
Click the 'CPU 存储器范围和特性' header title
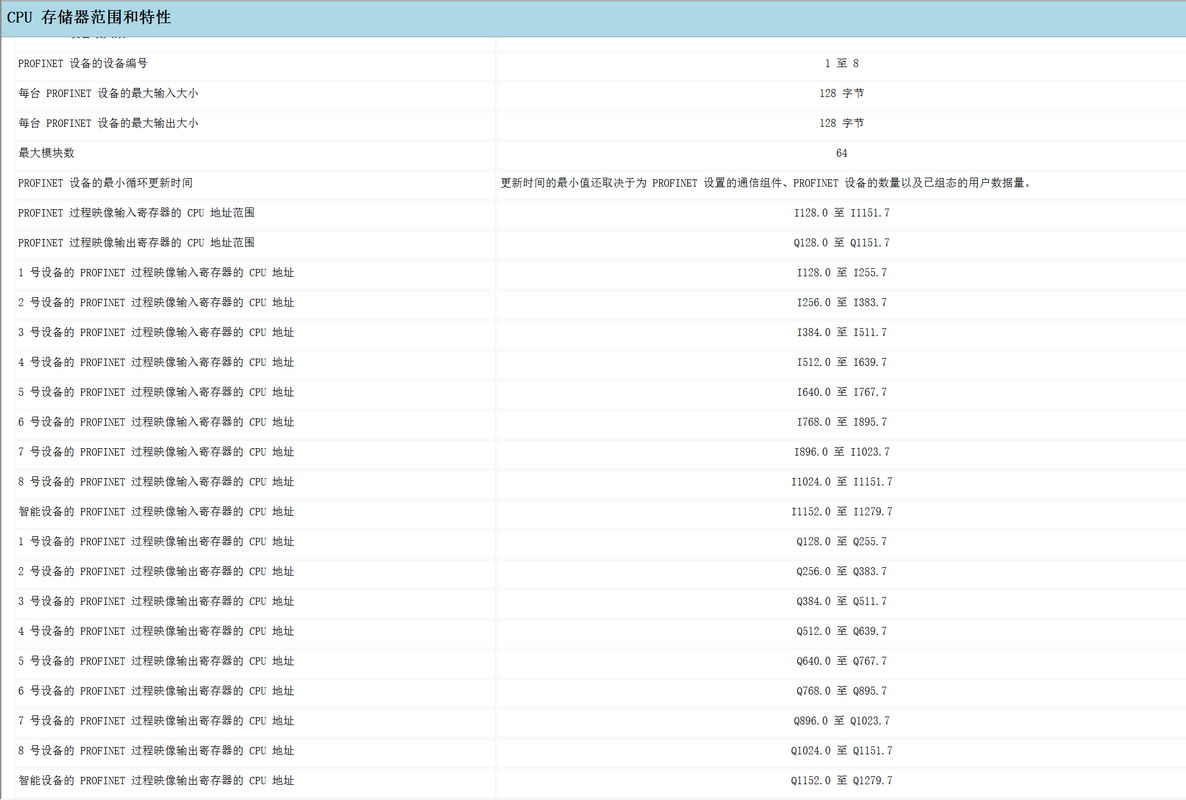[x=88, y=17]
